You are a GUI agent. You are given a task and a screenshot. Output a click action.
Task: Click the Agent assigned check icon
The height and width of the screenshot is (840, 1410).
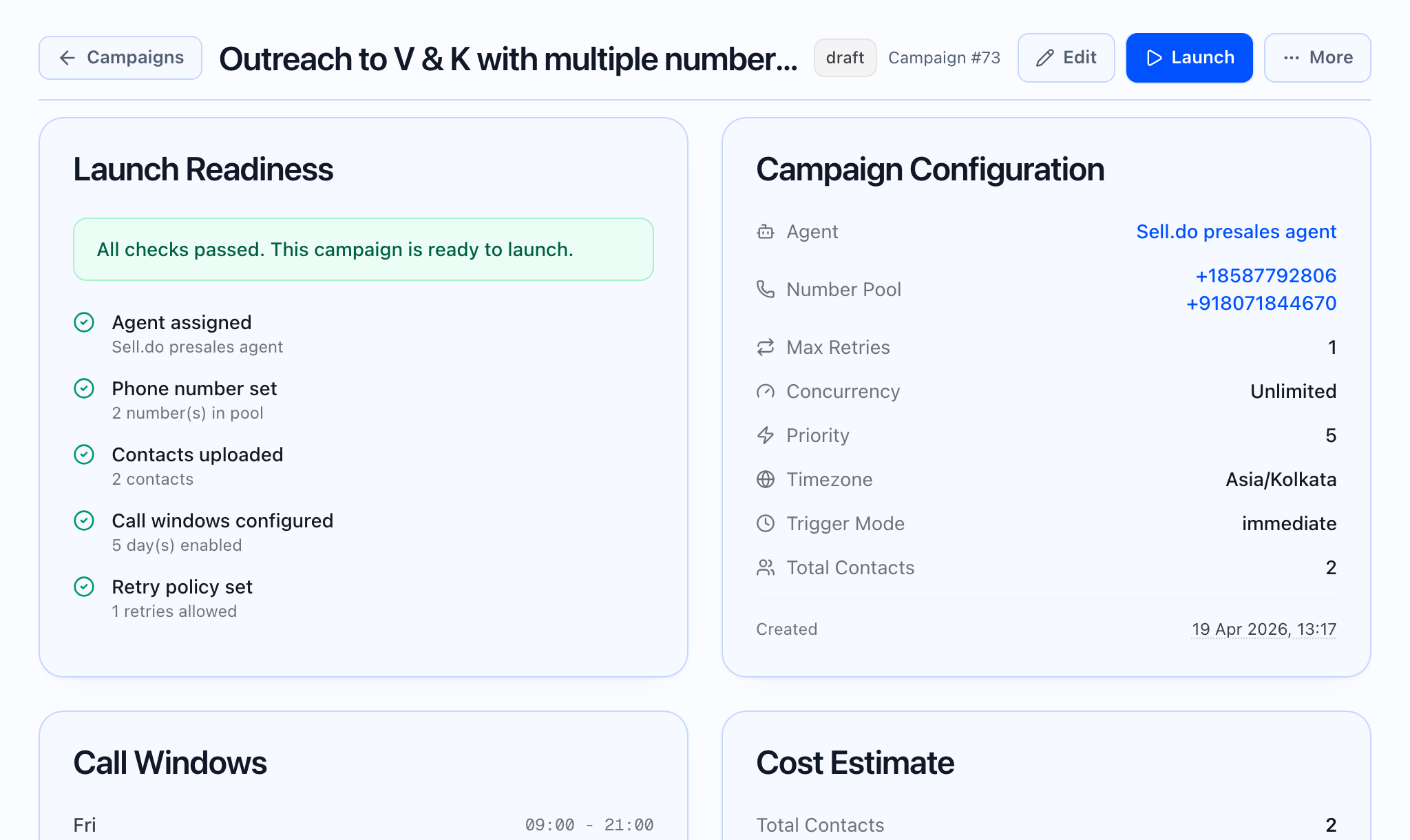(x=84, y=322)
